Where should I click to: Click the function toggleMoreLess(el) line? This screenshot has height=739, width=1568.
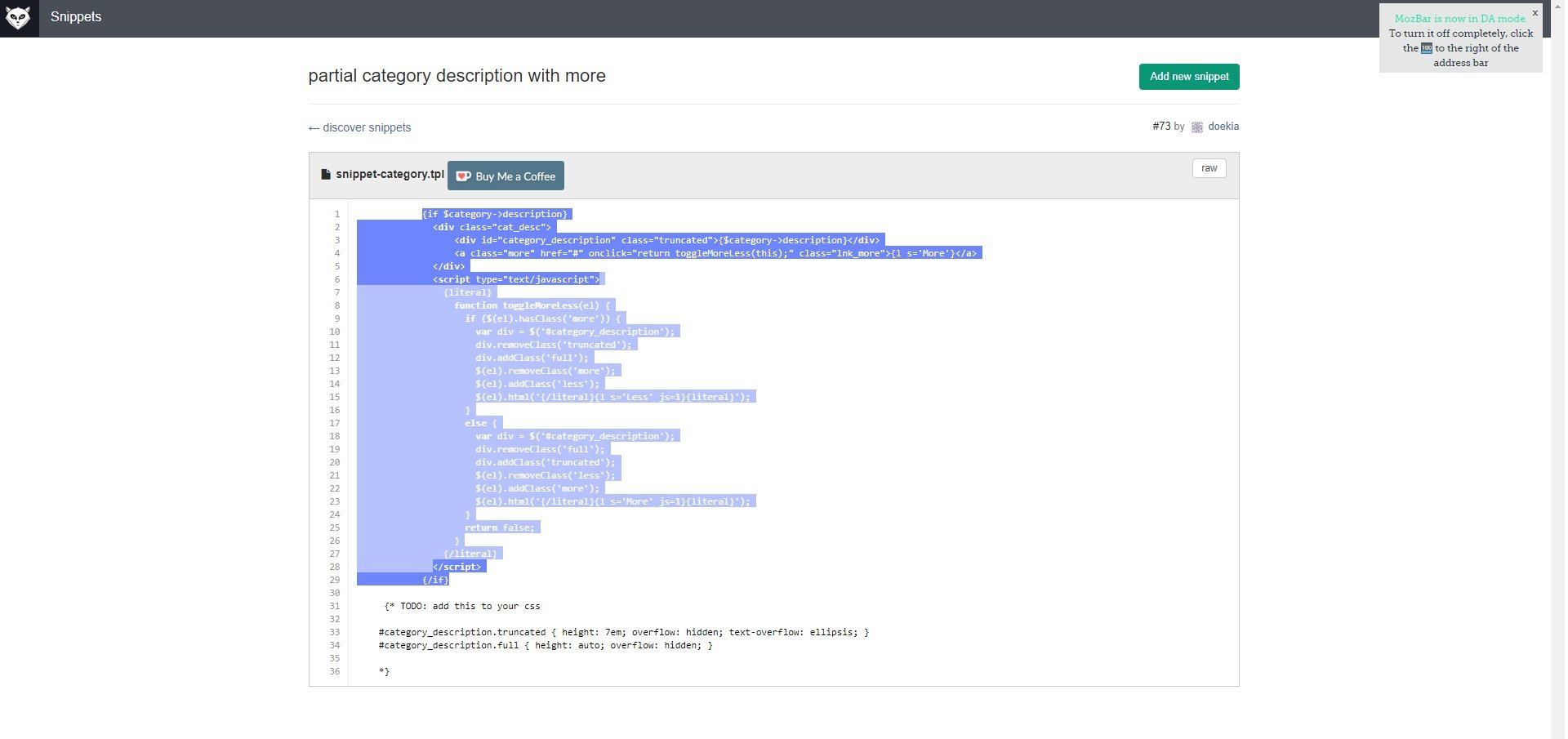[532, 305]
